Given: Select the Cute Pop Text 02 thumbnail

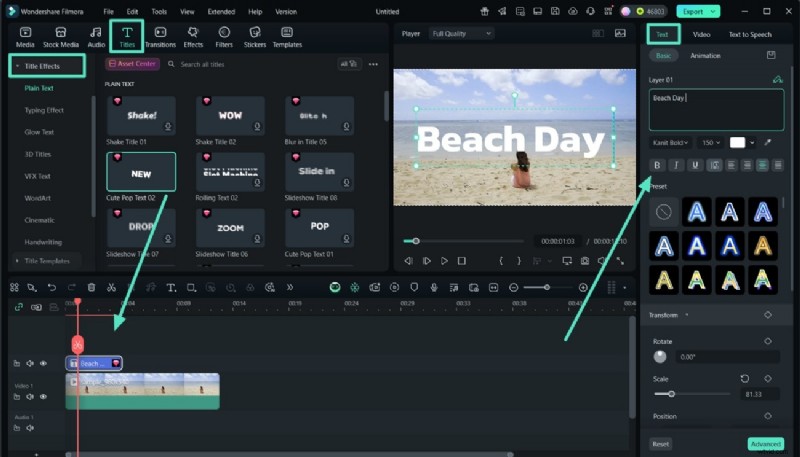Looking at the screenshot, I should (141, 172).
